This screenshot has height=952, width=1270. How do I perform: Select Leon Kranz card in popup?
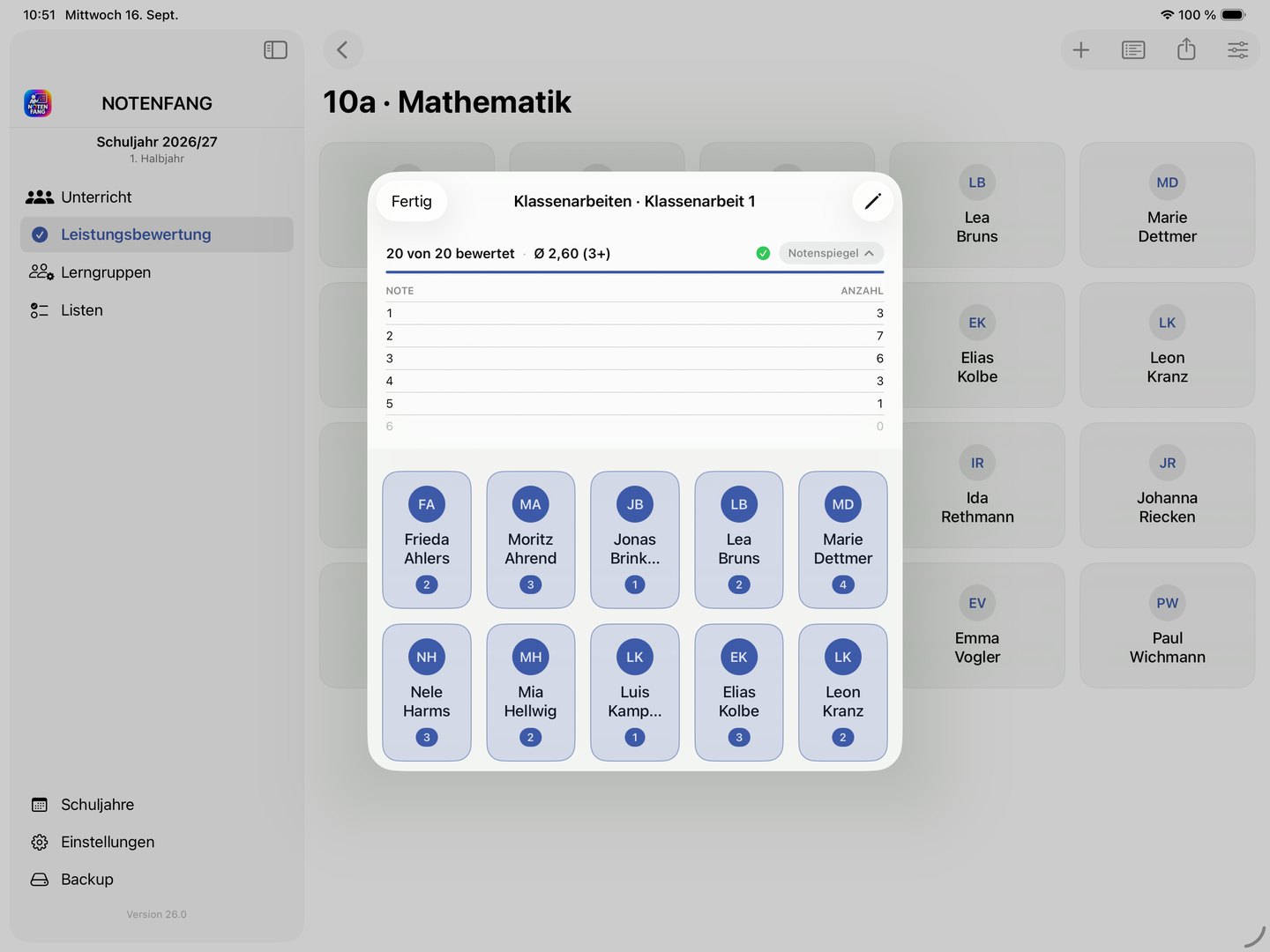pyautogui.click(x=843, y=693)
